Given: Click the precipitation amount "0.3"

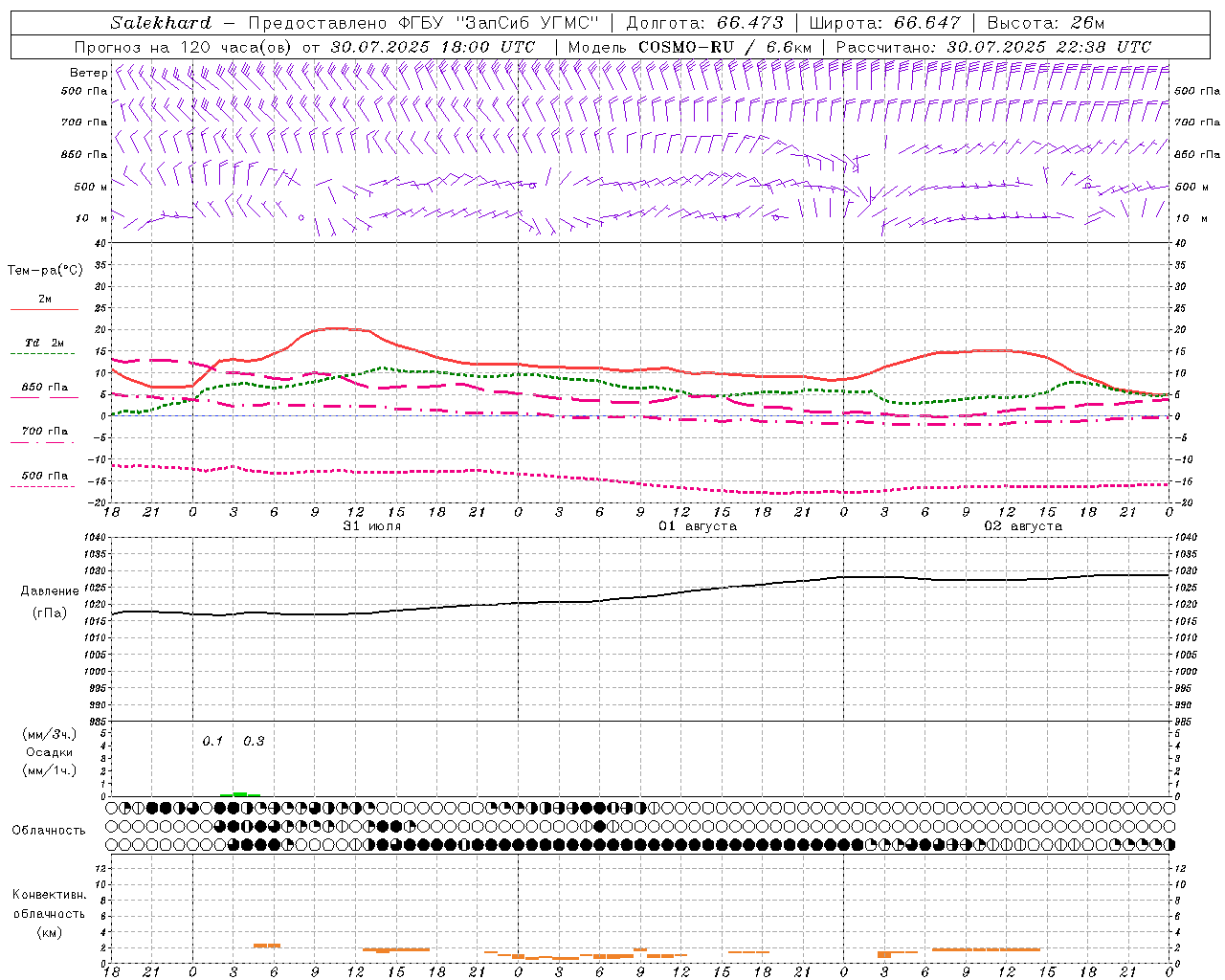Looking at the screenshot, I should click(x=254, y=742).
